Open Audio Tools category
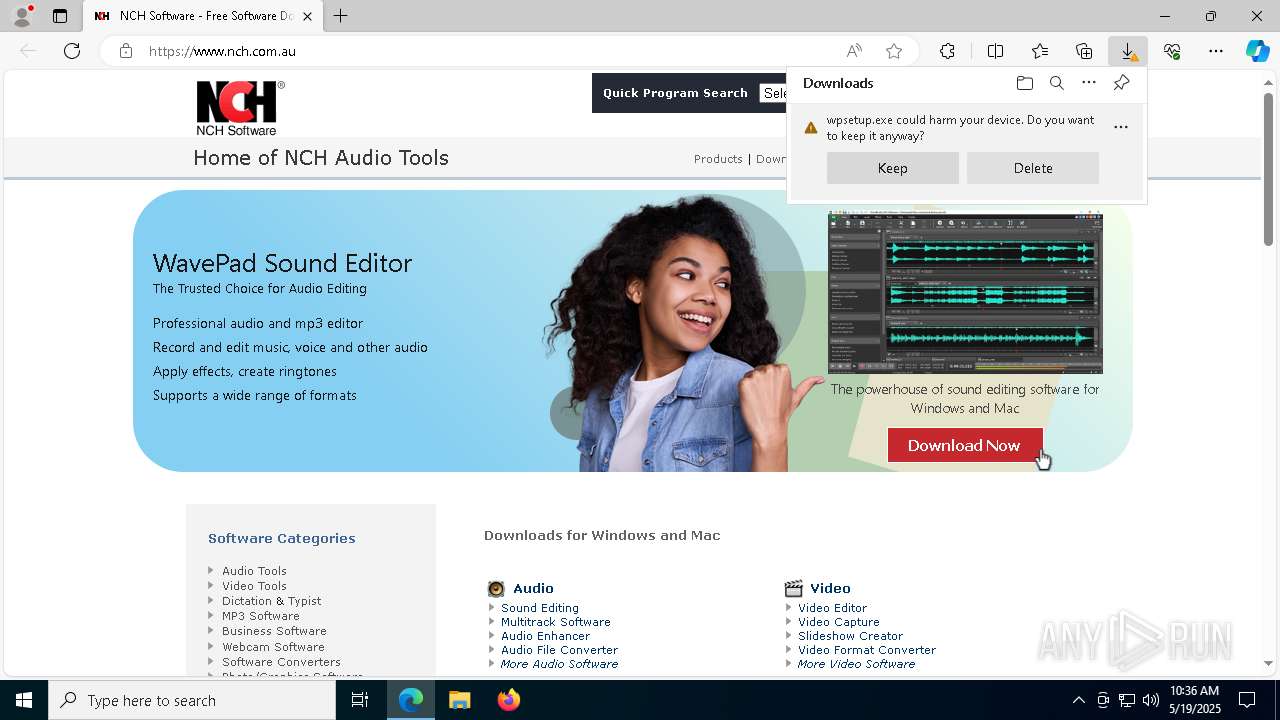The height and width of the screenshot is (720, 1280). coord(254,571)
